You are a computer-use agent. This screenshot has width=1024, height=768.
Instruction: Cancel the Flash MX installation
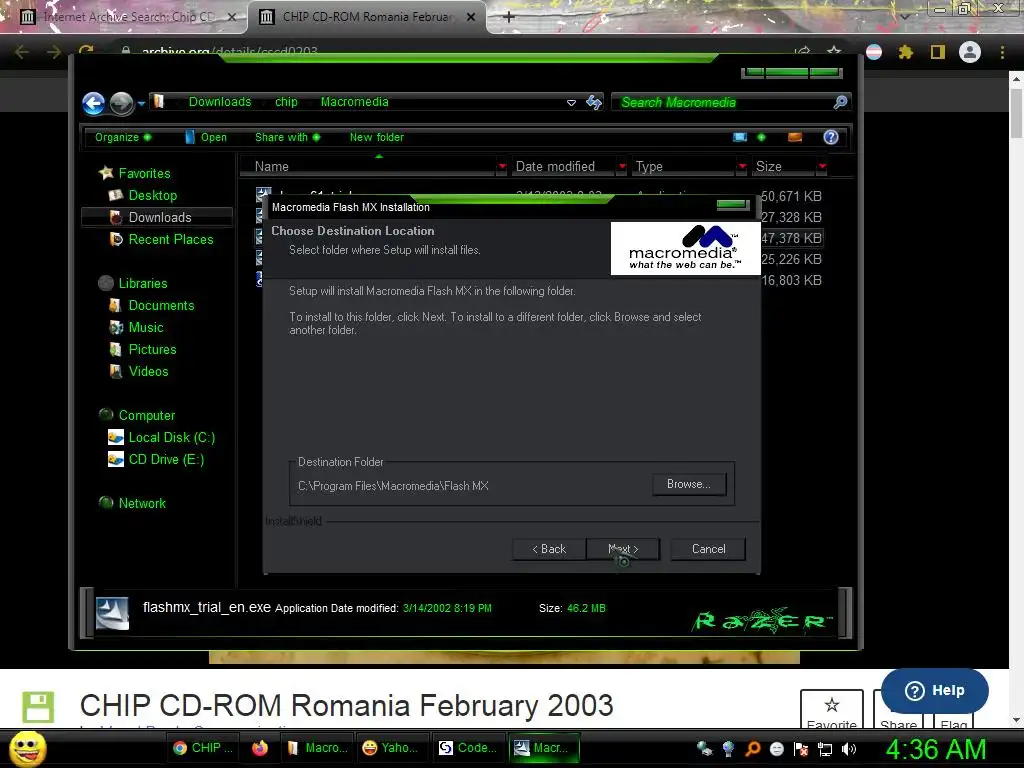pyautogui.click(x=709, y=549)
